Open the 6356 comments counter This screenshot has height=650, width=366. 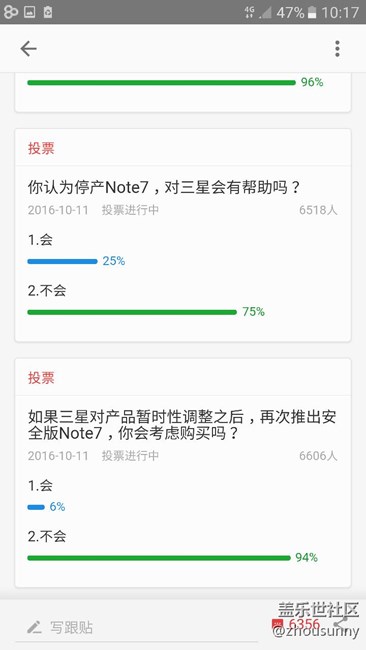(296, 624)
